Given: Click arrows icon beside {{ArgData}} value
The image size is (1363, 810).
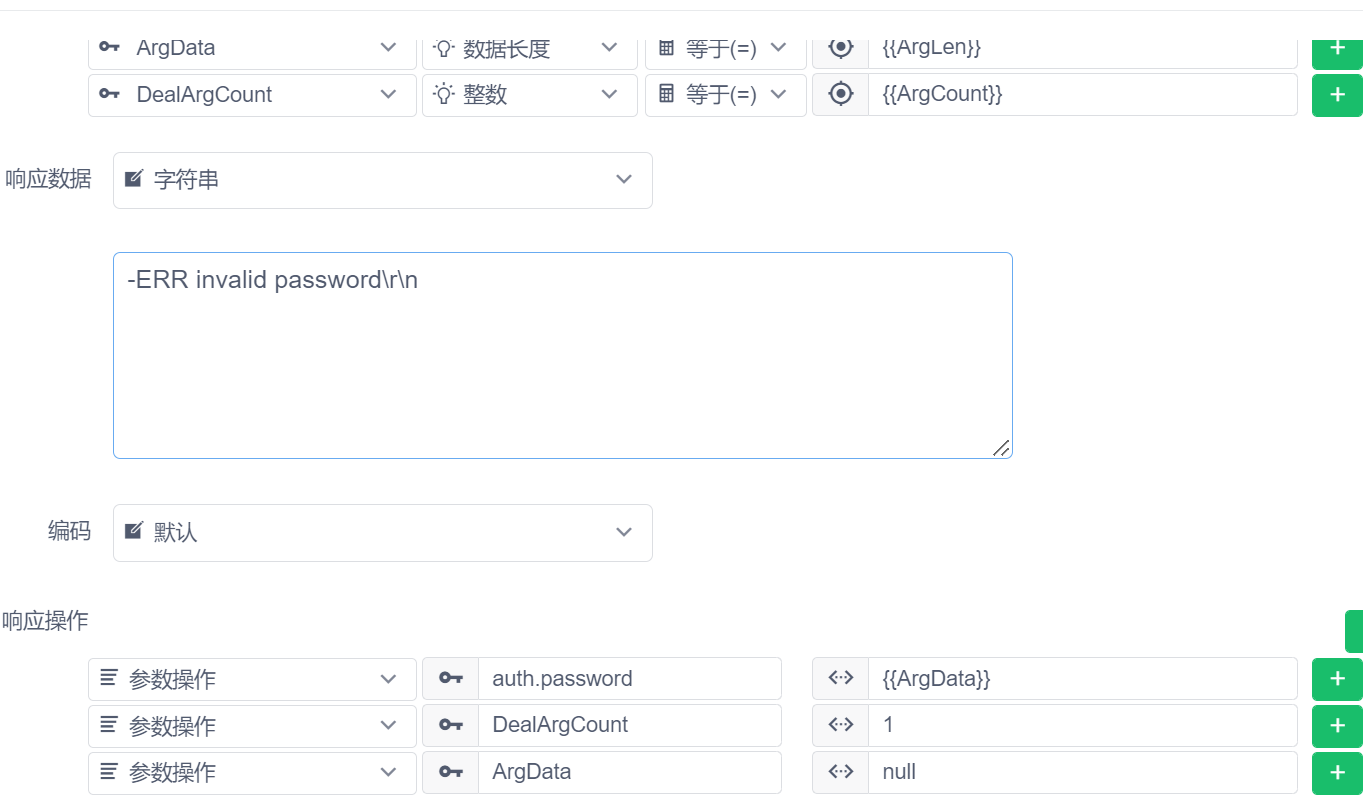Looking at the screenshot, I should tap(841, 679).
